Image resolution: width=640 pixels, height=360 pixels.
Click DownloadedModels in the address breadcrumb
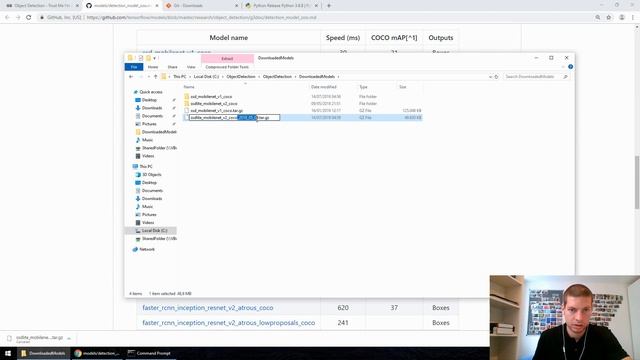tap(317, 77)
